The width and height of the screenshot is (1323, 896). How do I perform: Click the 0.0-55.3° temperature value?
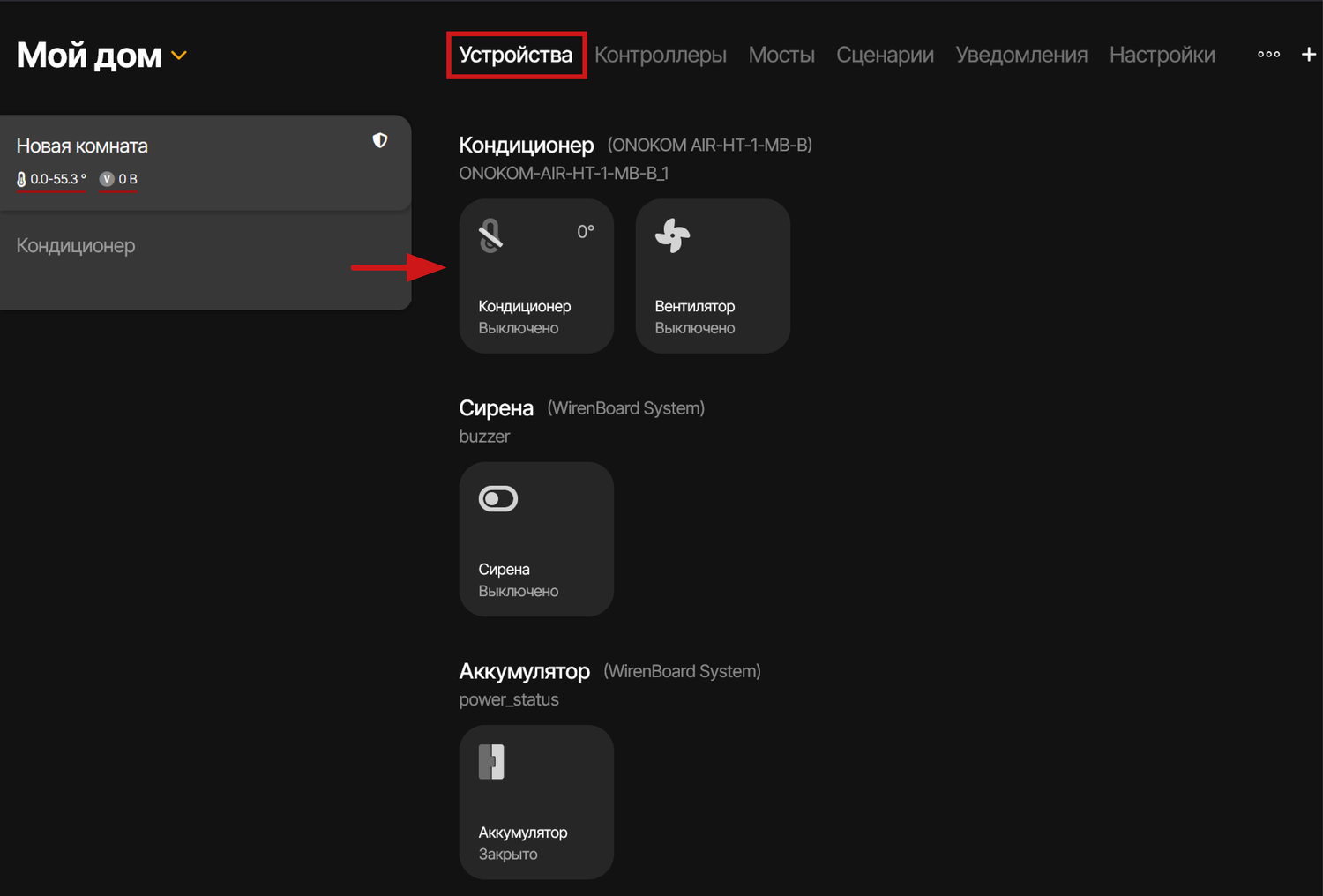(58, 179)
